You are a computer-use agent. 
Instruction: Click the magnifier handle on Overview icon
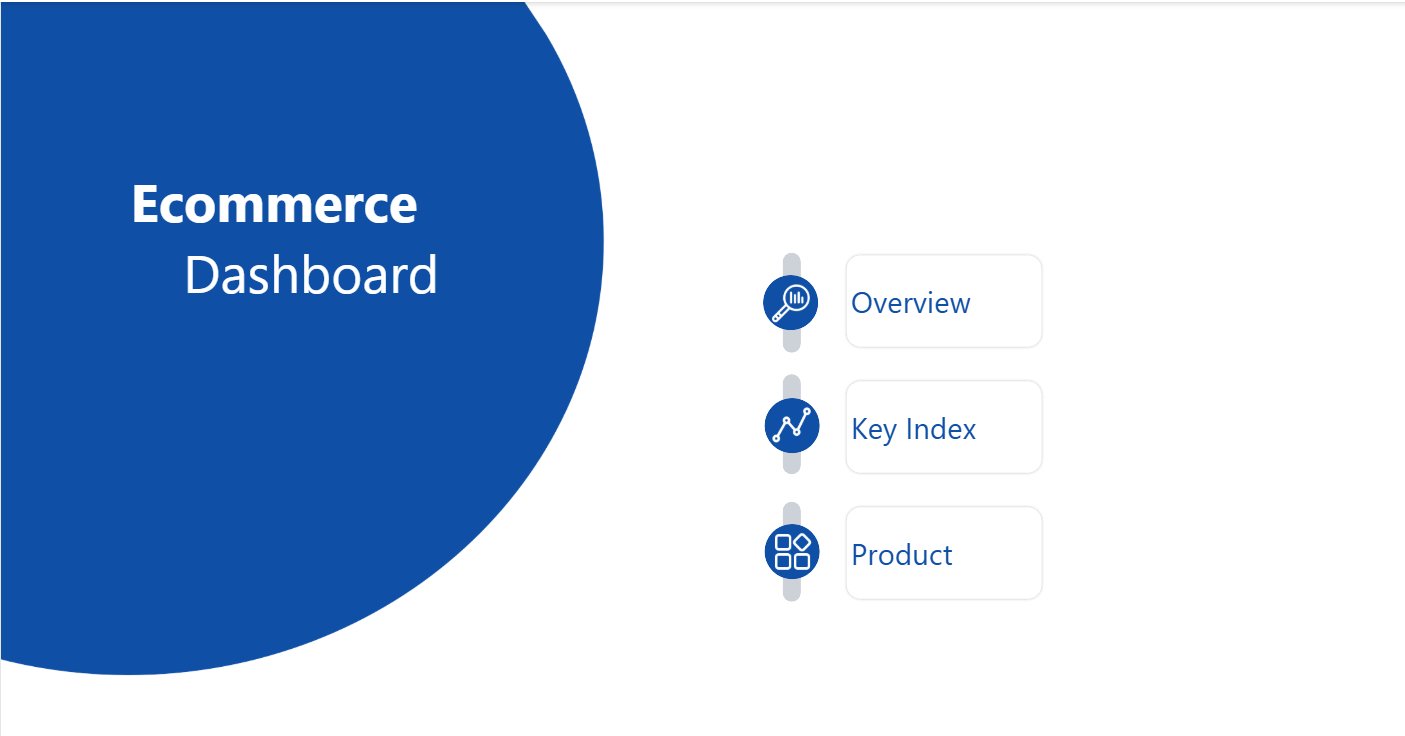tap(778, 314)
